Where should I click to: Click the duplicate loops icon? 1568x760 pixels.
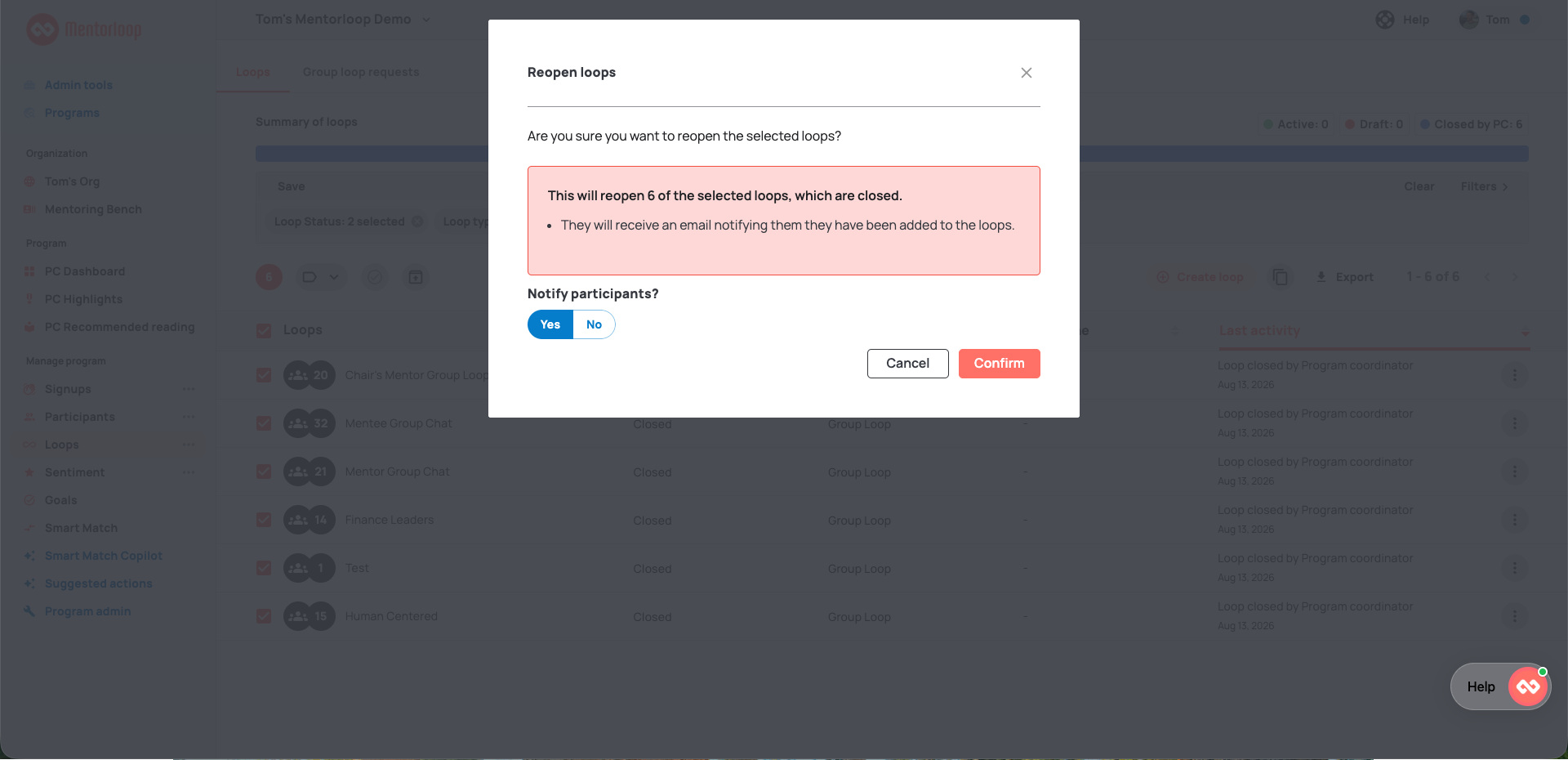(1280, 277)
